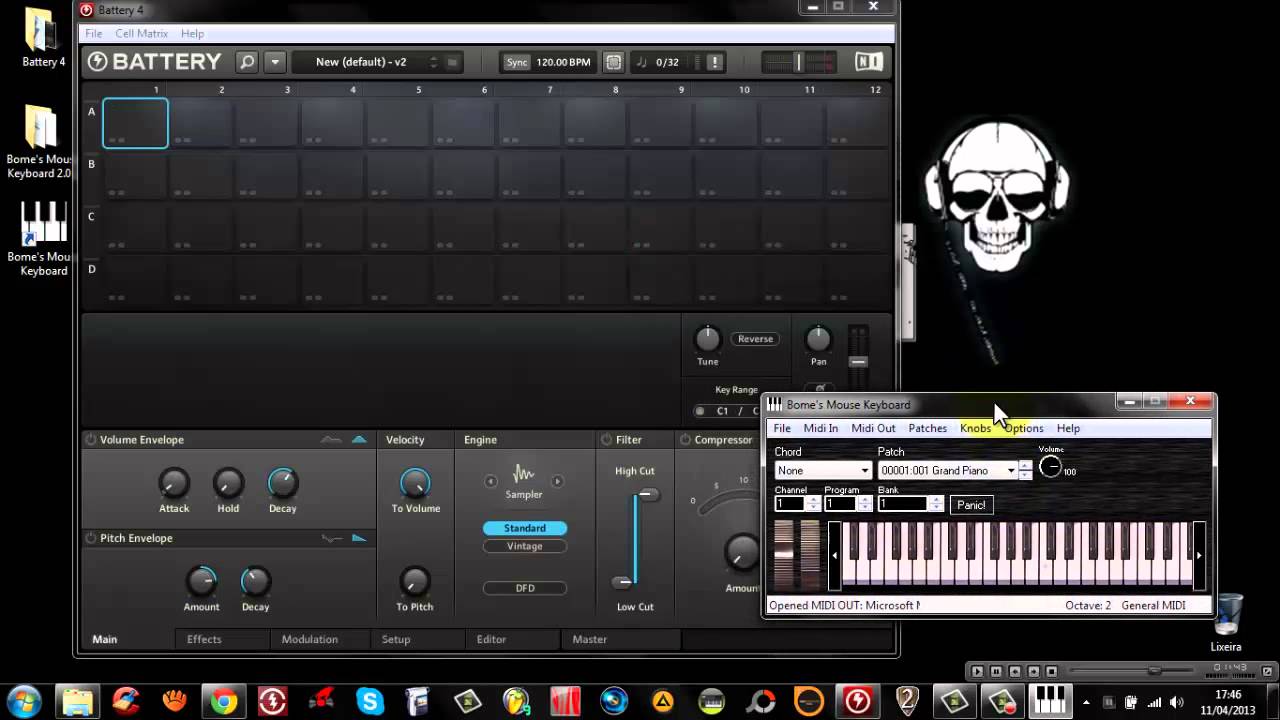The width and height of the screenshot is (1280, 720).
Task: Select the dim envelope shape icon in Volume Envelope
Action: pyautogui.click(x=331, y=440)
